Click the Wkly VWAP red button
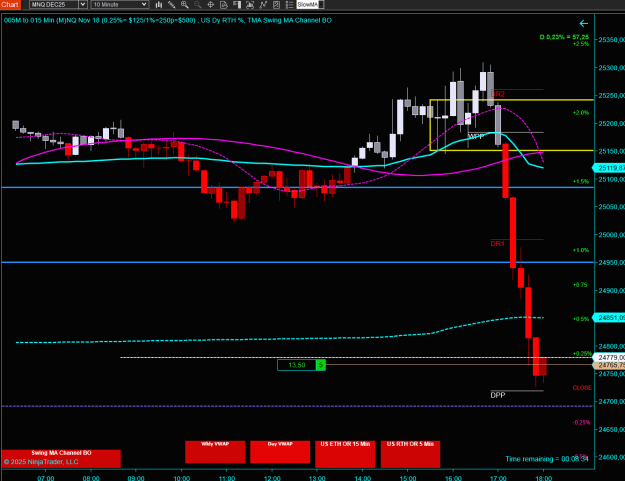The height and width of the screenshot is (481, 625). (215, 452)
